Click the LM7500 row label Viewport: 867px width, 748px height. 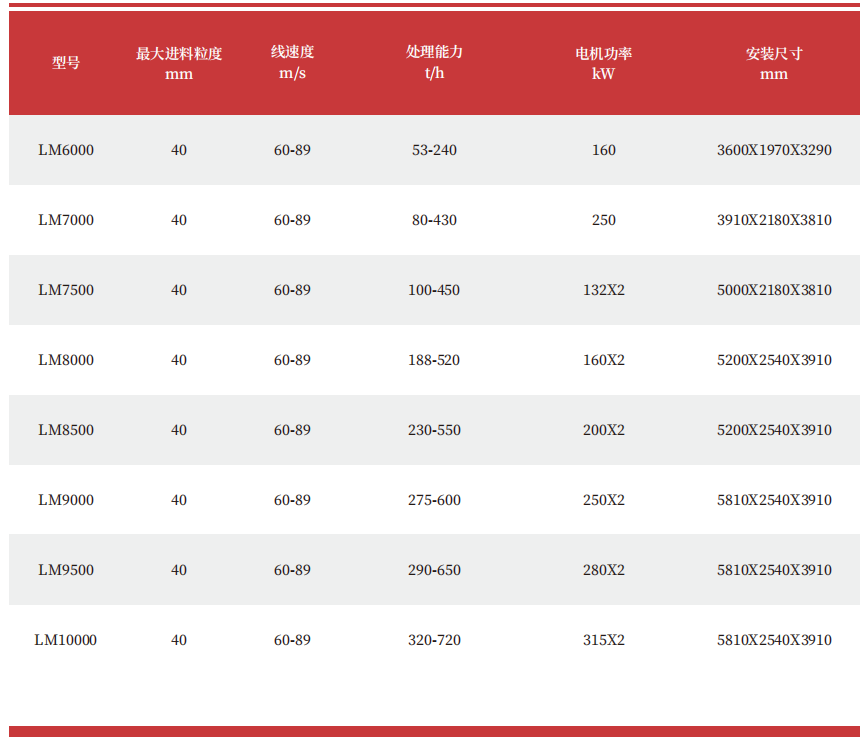click(66, 290)
